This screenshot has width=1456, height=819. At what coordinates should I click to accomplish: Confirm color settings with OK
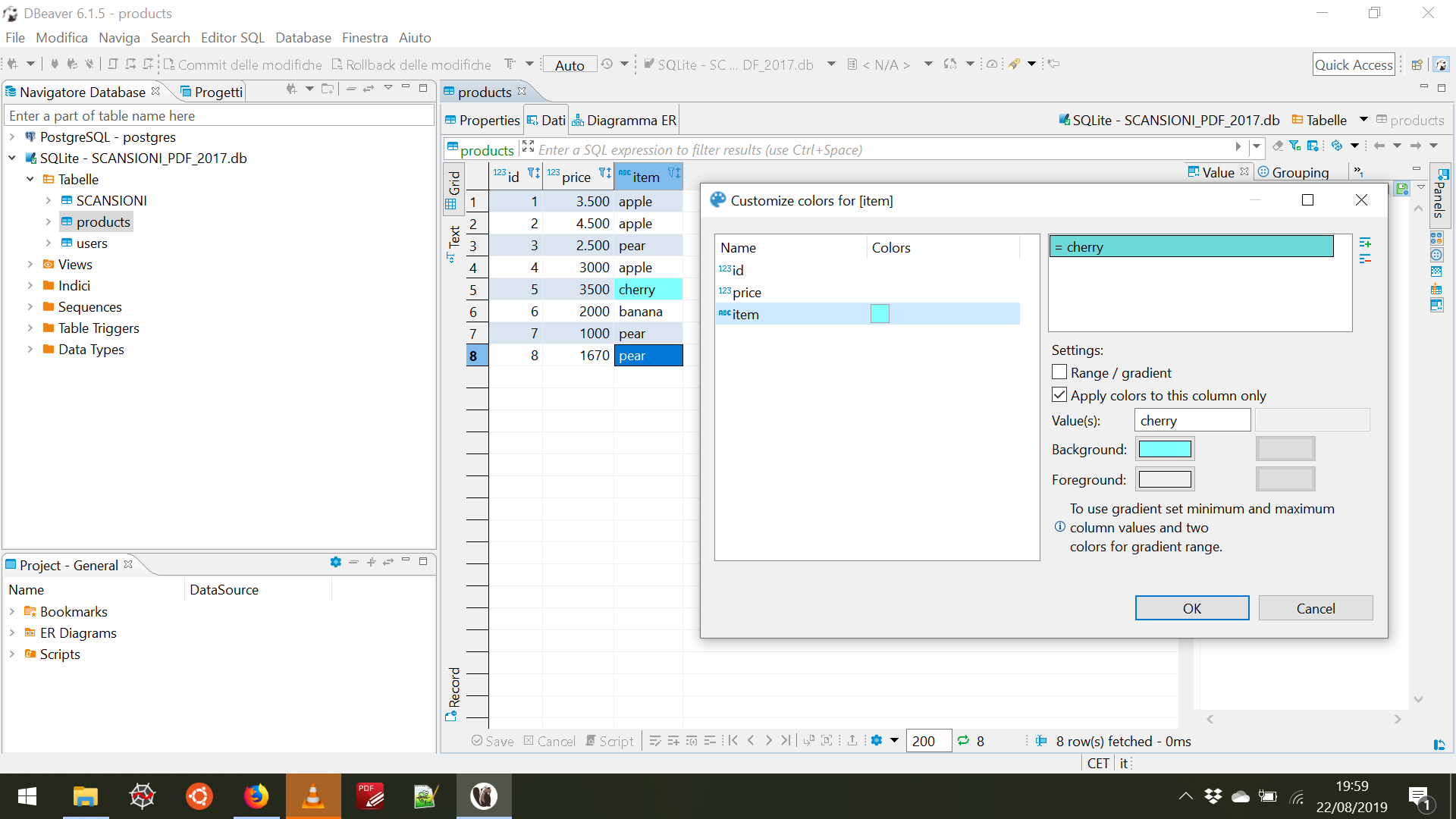pos(1191,608)
